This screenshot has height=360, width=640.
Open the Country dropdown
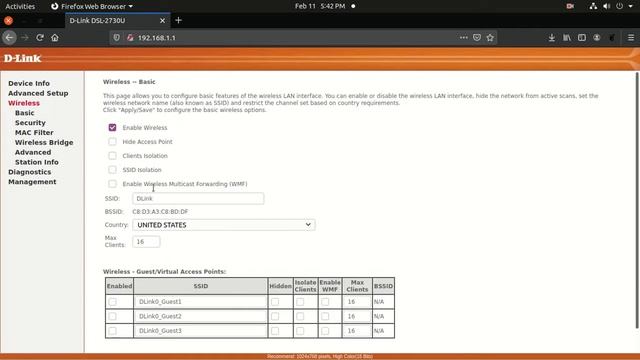pyautogui.click(x=224, y=225)
